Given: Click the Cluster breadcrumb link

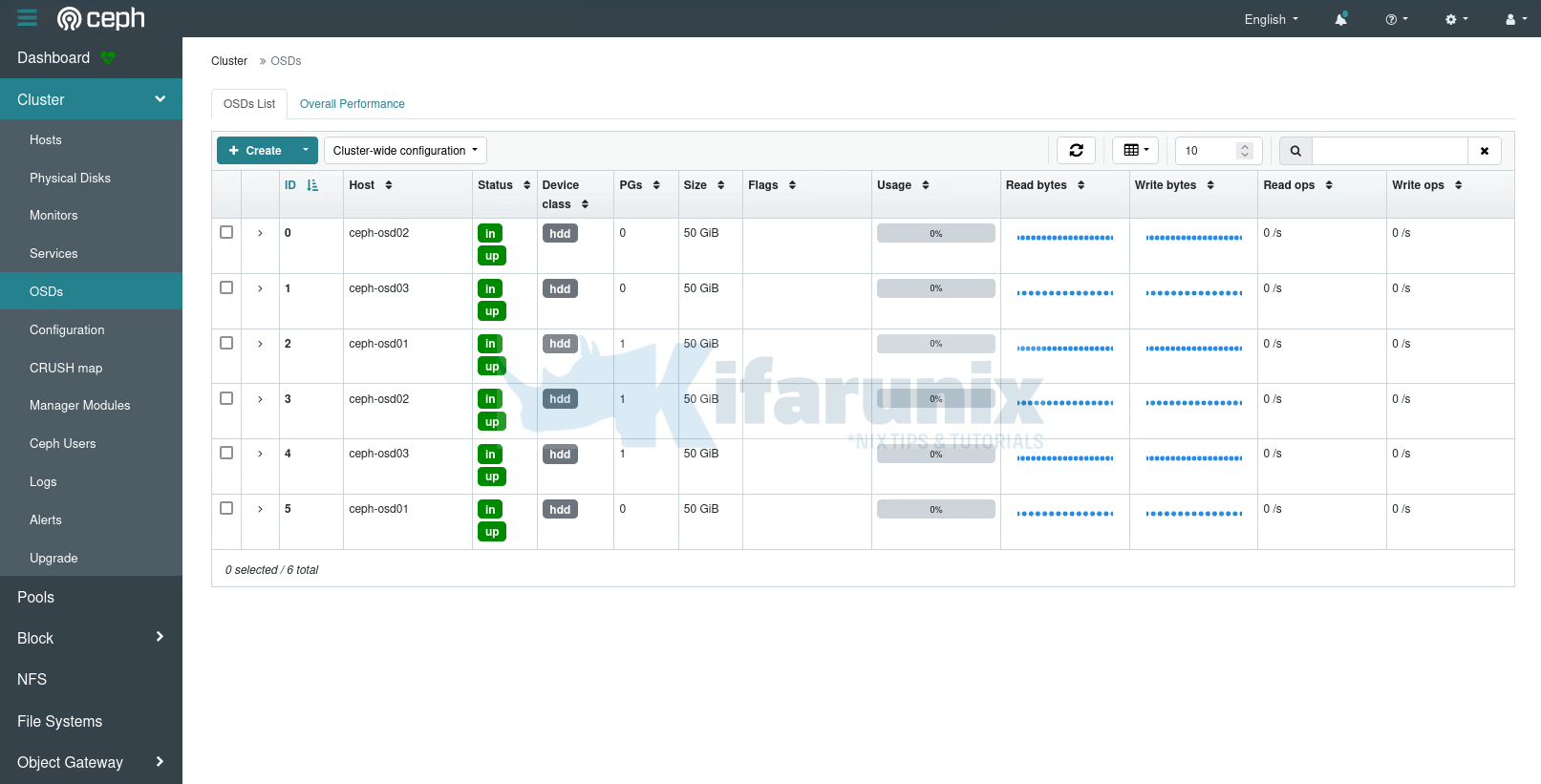Looking at the screenshot, I should tap(229, 61).
